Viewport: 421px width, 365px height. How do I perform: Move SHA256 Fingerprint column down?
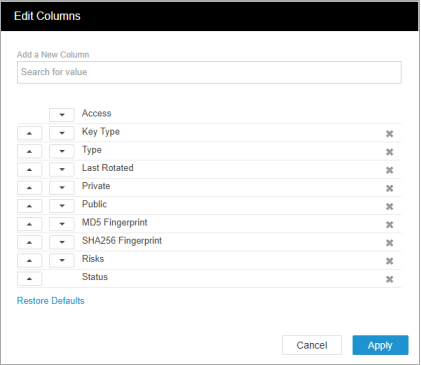tap(62, 242)
